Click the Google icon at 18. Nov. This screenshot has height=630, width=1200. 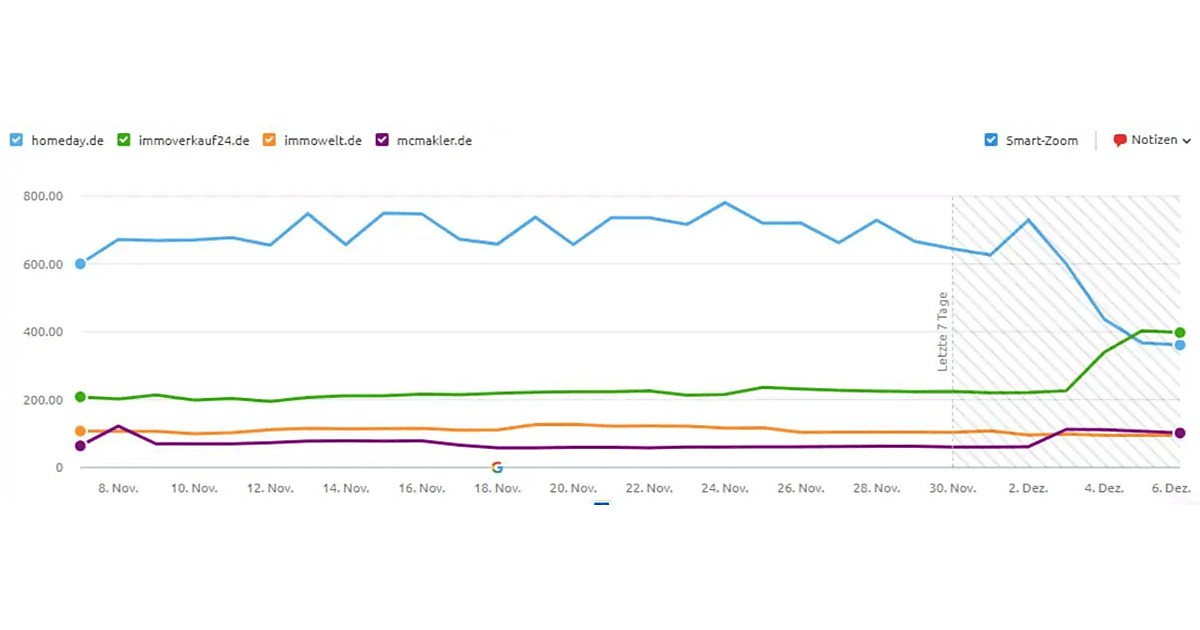coord(497,467)
